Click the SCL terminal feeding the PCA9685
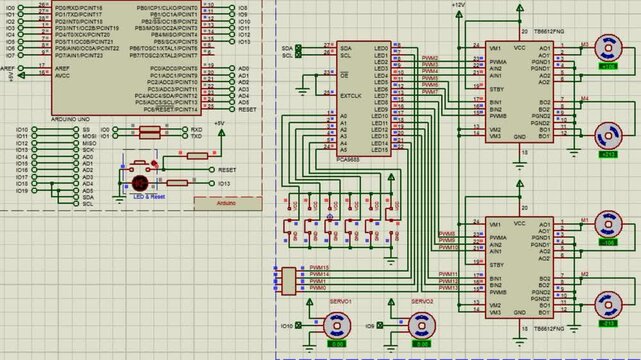 (298, 55)
